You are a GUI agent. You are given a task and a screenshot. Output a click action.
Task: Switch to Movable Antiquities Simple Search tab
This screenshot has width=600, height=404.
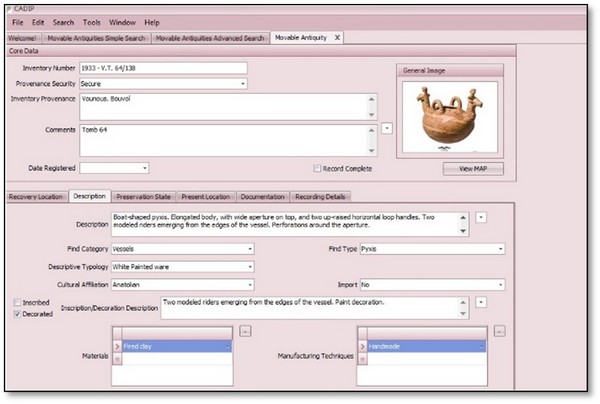[96, 38]
